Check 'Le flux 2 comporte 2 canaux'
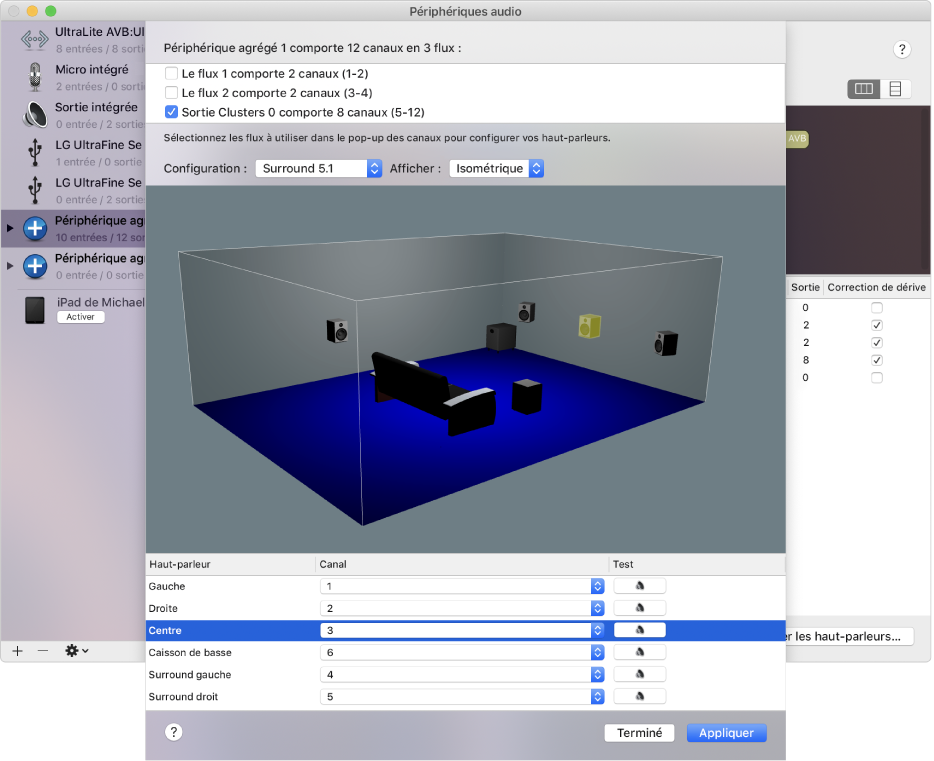The width and height of the screenshot is (934, 761). pos(172,93)
